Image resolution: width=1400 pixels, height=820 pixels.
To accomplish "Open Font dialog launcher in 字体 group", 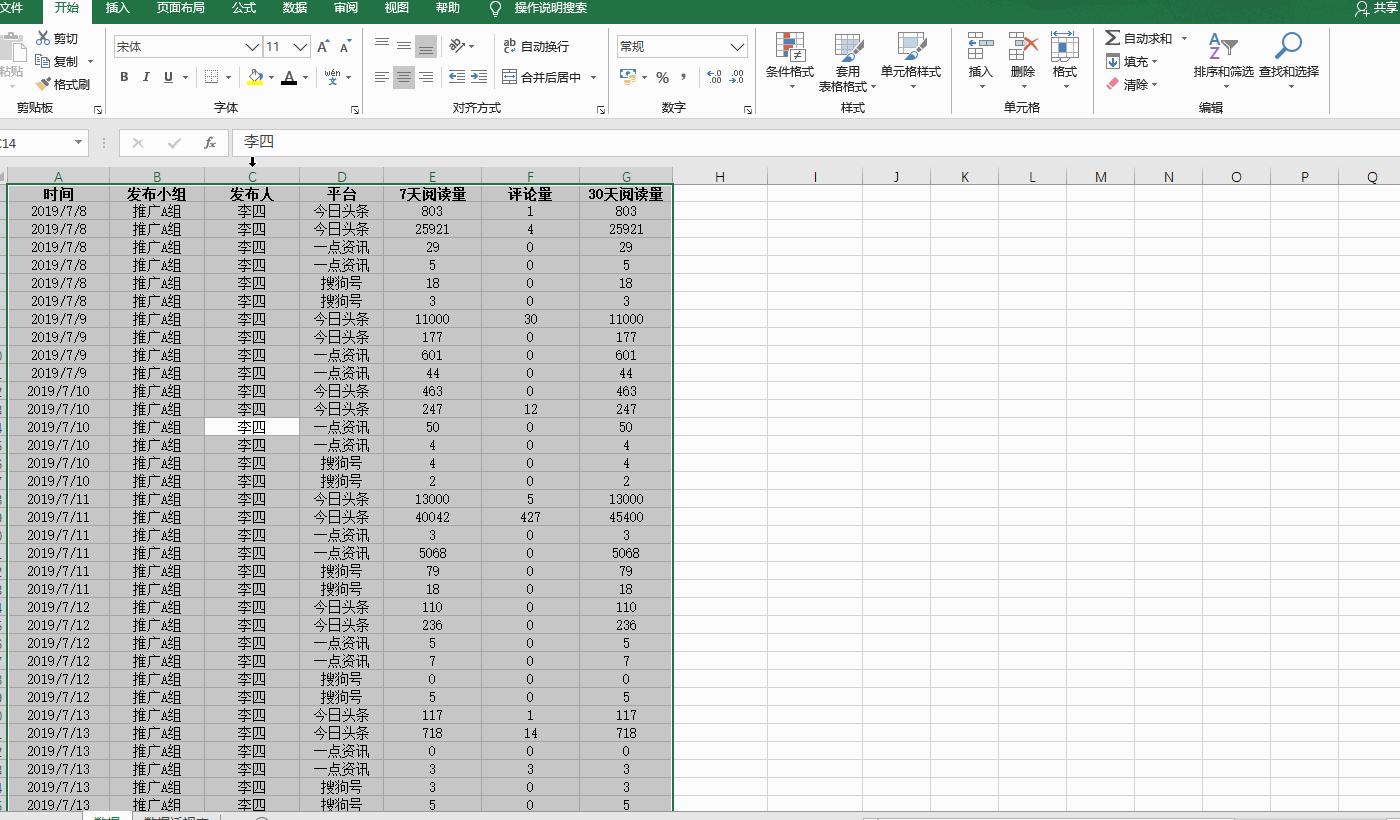I will pos(355,109).
